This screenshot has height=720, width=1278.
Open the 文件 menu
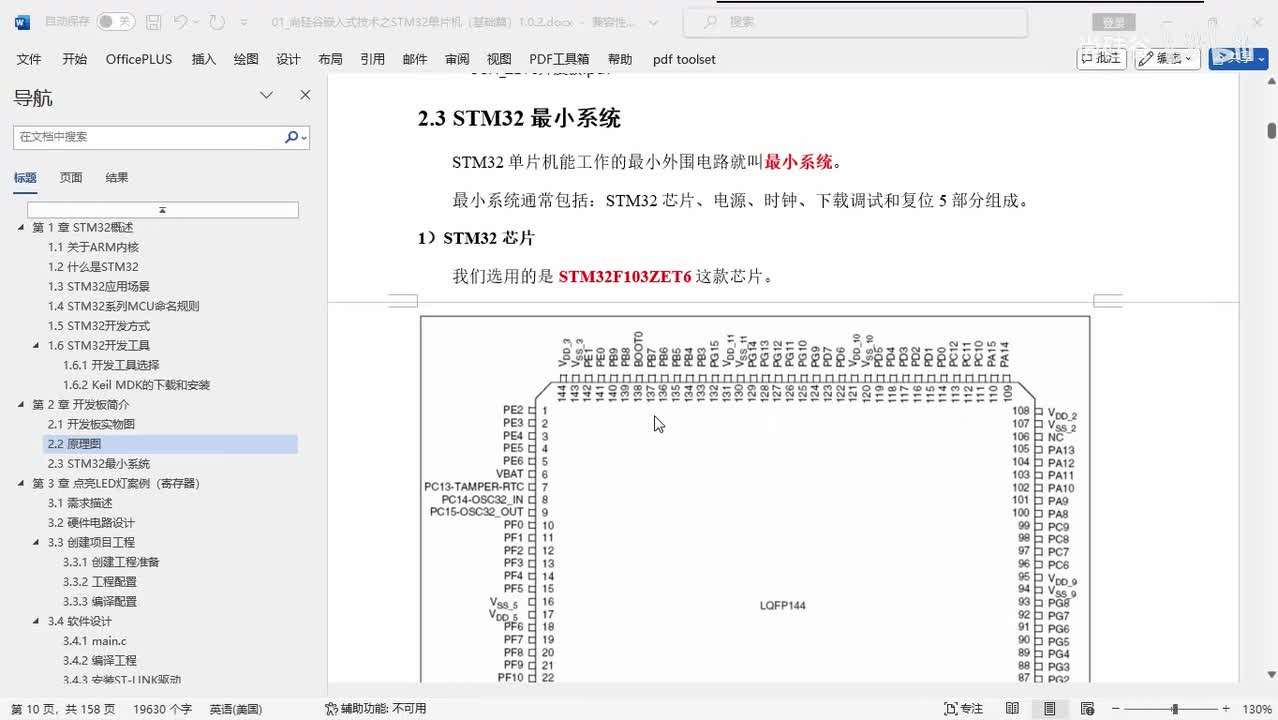(x=29, y=59)
